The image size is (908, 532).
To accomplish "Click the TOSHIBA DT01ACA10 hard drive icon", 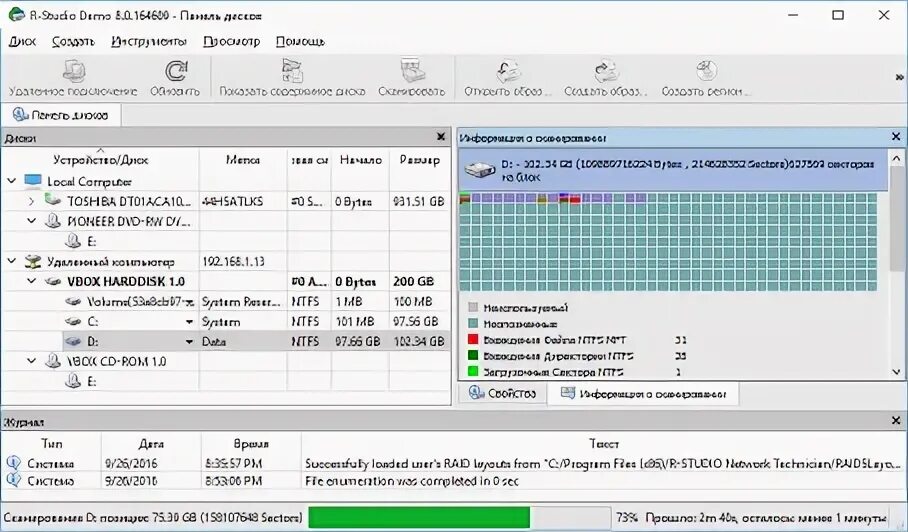I will click(53, 200).
